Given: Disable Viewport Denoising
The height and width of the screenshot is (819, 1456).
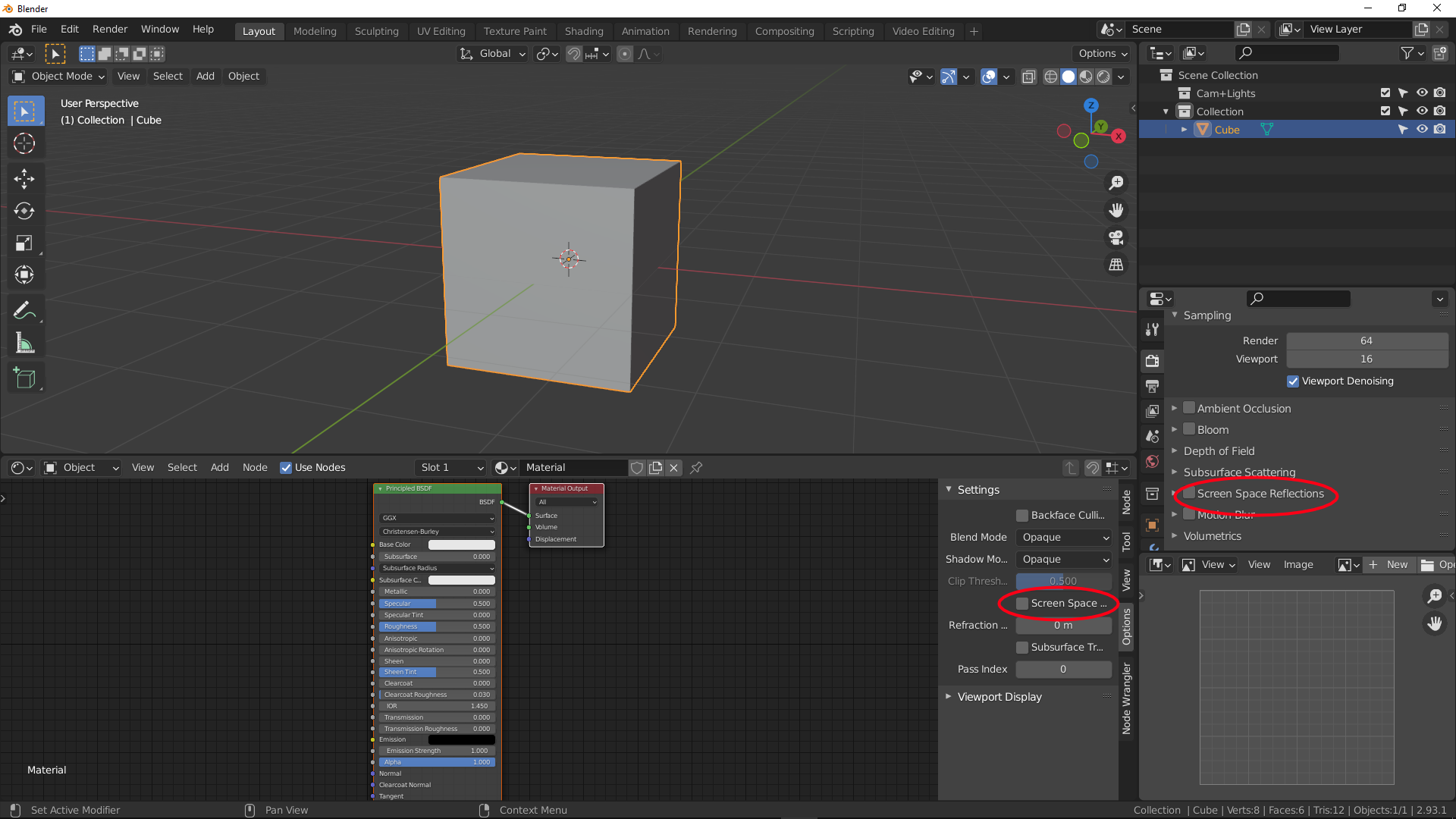Looking at the screenshot, I should pos(1293,381).
